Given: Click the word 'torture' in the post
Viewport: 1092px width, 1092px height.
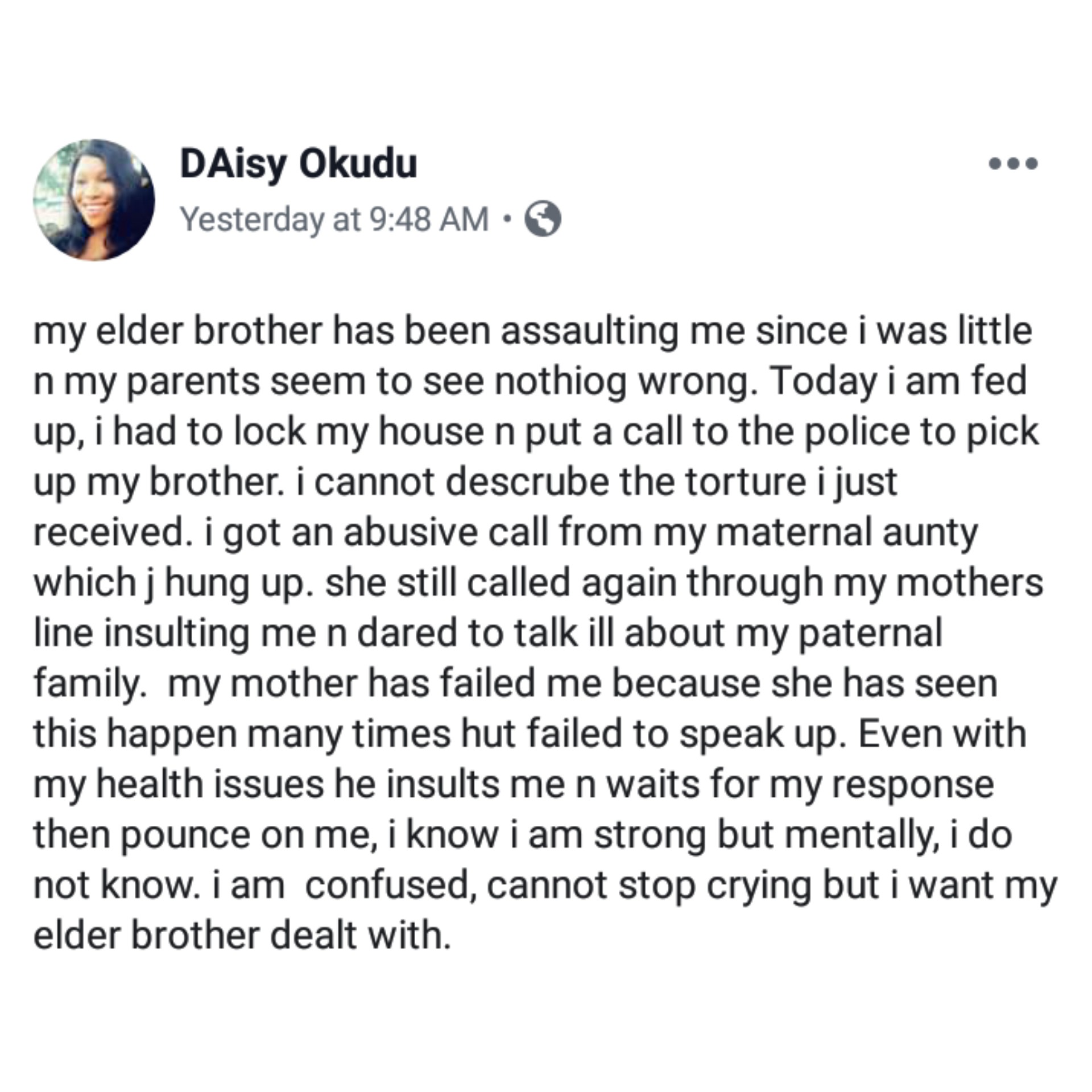Looking at the screenshot, I should click(x=745, y=481).
